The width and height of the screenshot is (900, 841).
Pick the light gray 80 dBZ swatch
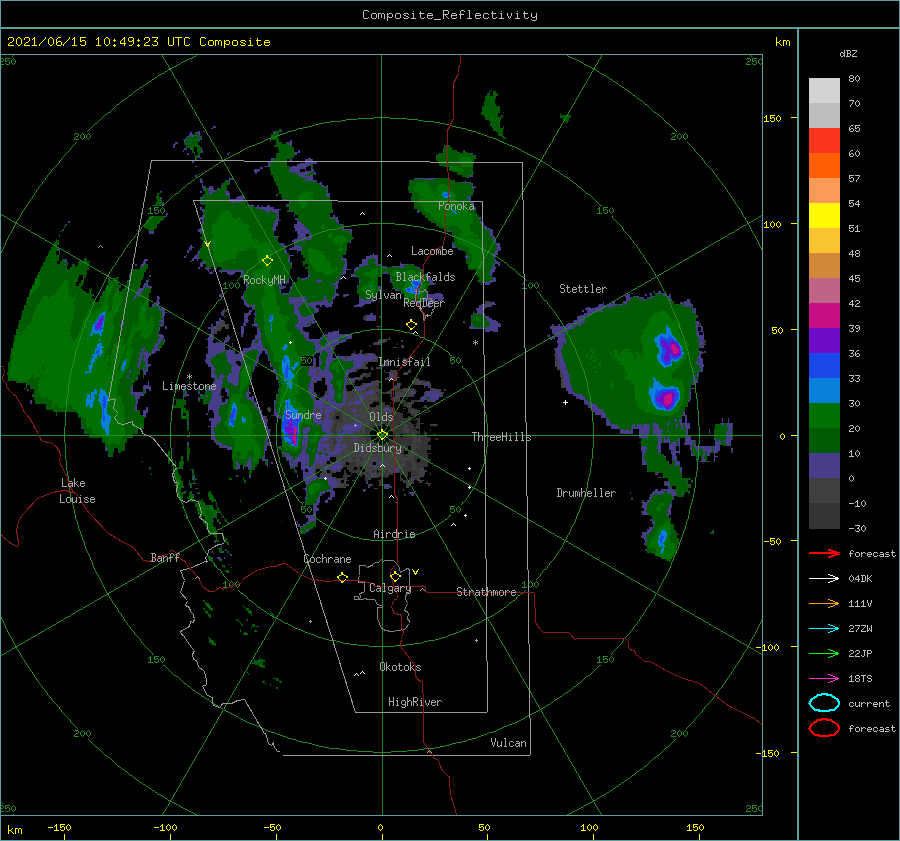click(x=824, y=91)
